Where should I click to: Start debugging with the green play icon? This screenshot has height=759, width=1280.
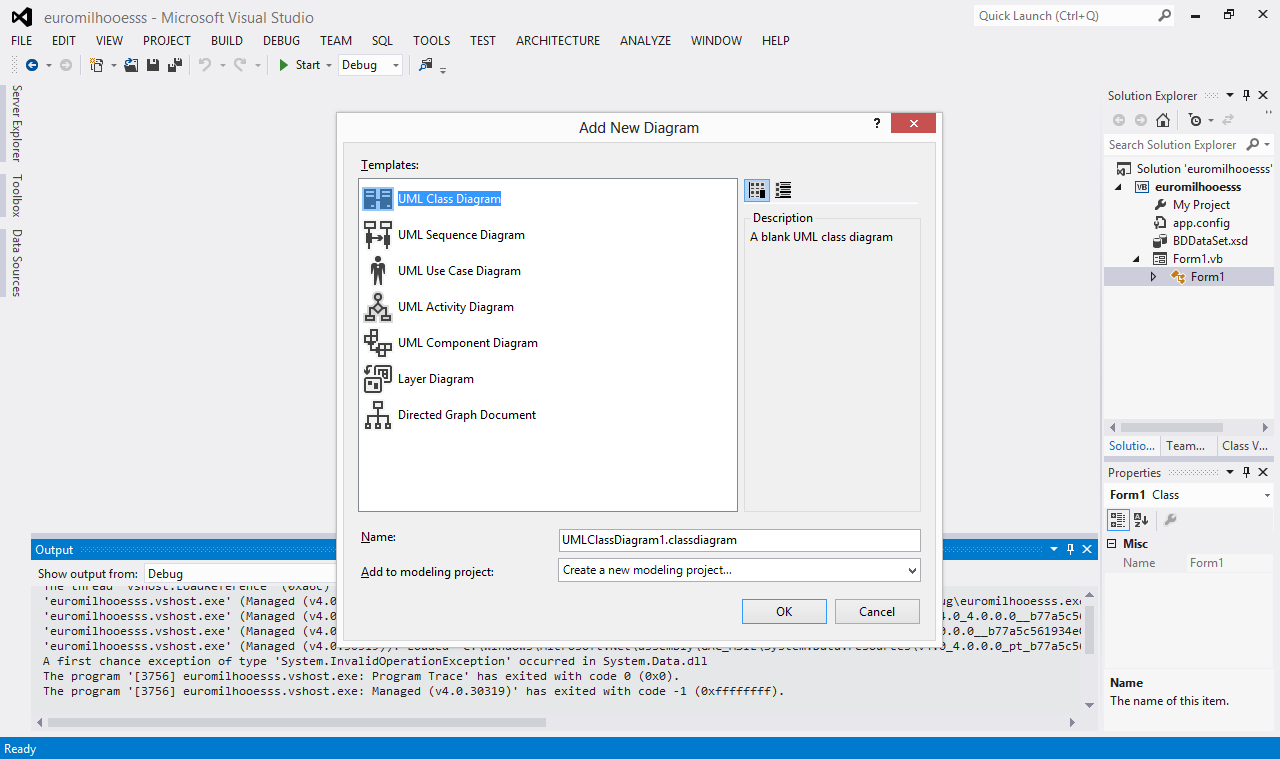click(284, 65)
